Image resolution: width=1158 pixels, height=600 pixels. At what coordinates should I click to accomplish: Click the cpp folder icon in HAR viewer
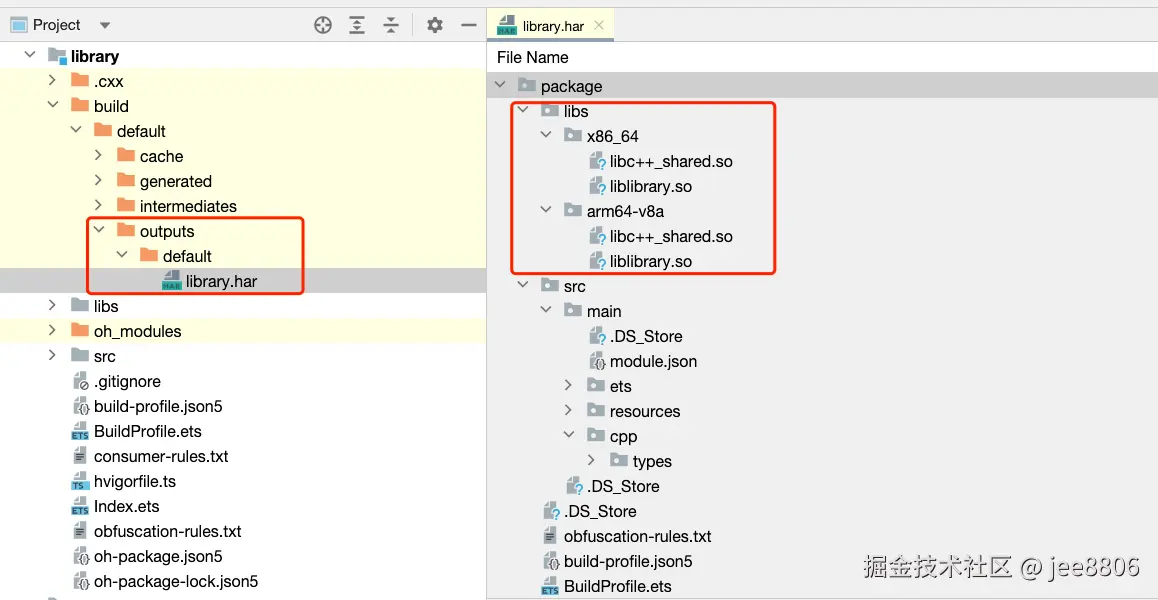(x=595, y=435)
